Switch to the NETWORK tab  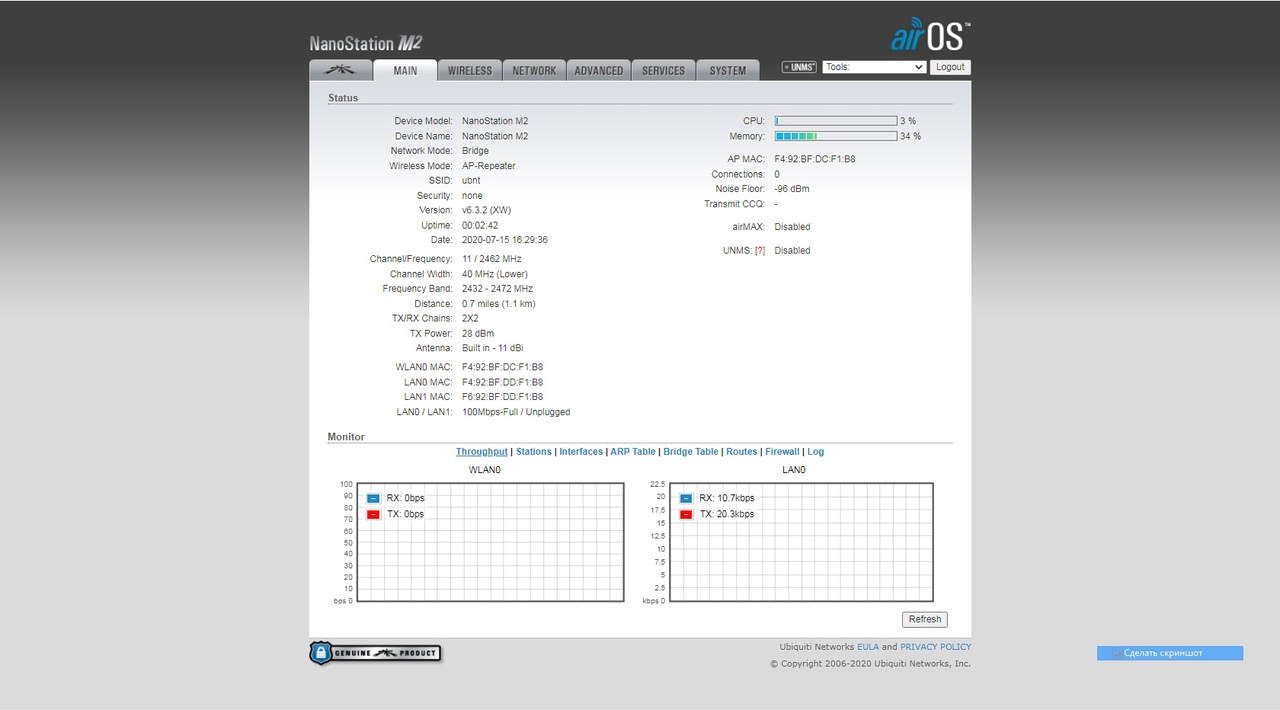tap(534, 70)
